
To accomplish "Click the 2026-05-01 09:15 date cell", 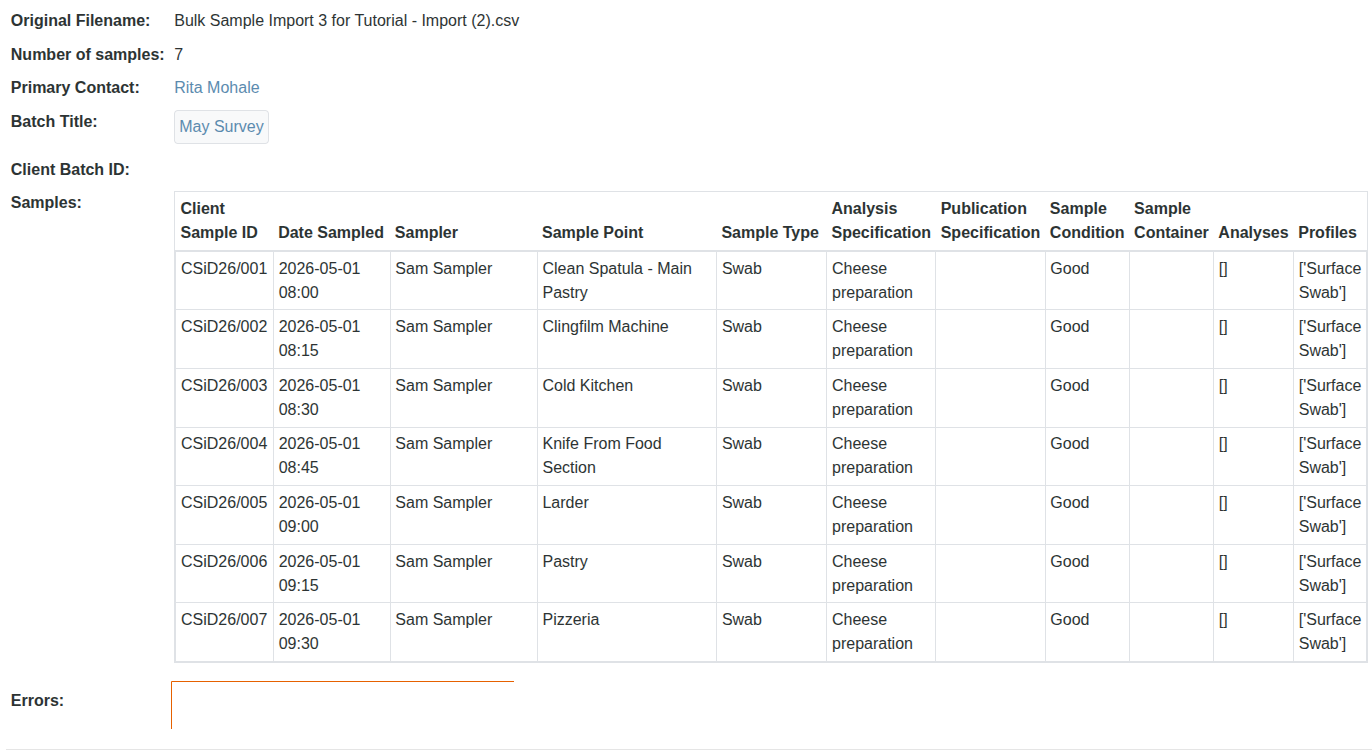I will (319, 573).
